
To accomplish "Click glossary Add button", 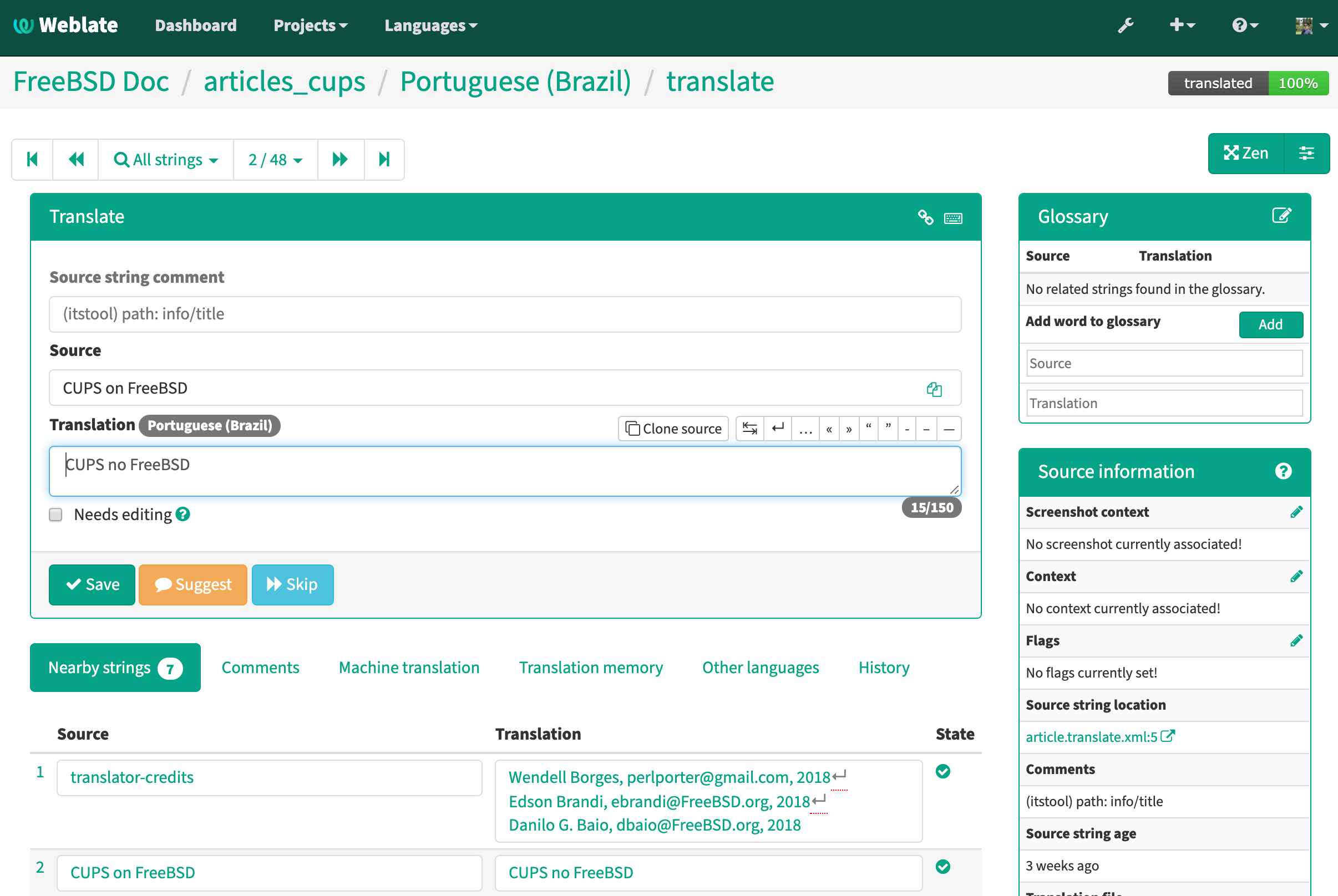I will (1271, 324).
